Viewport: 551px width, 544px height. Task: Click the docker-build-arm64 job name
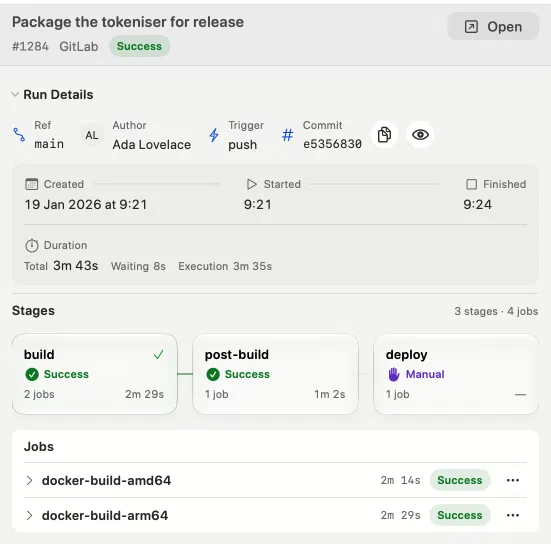(x=105, y=516)
